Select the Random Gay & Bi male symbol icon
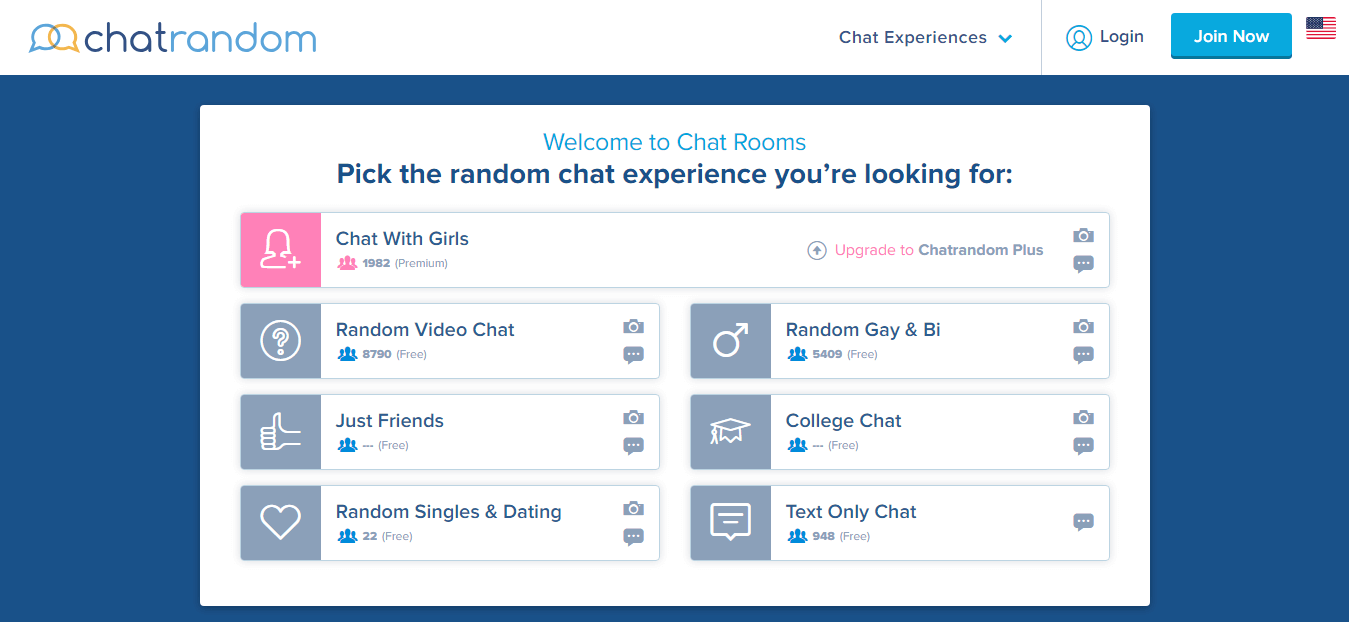The width and height of the screenshot is (1349, 622). pos(730,341)
